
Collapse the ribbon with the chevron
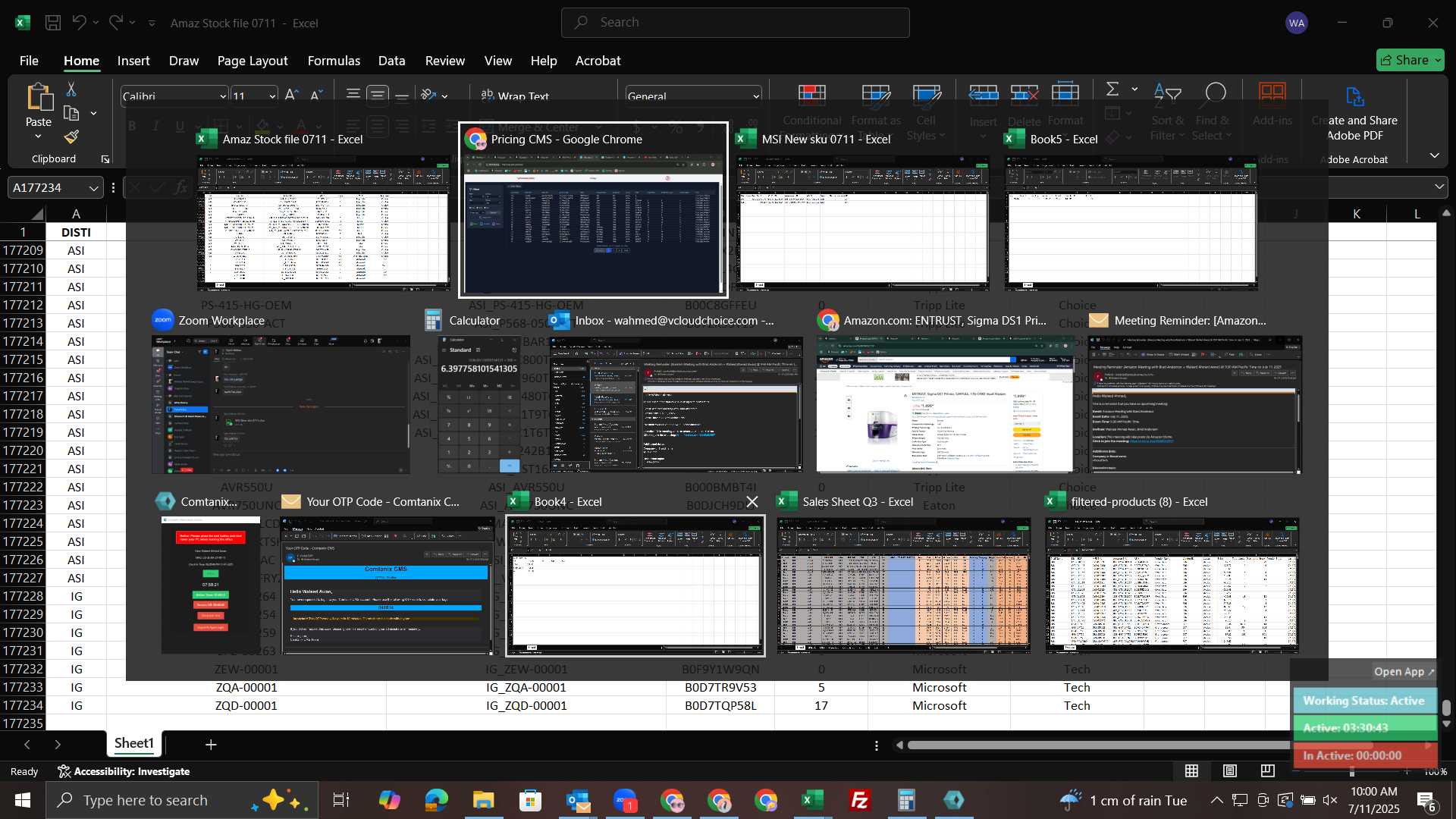point(1434,155)
